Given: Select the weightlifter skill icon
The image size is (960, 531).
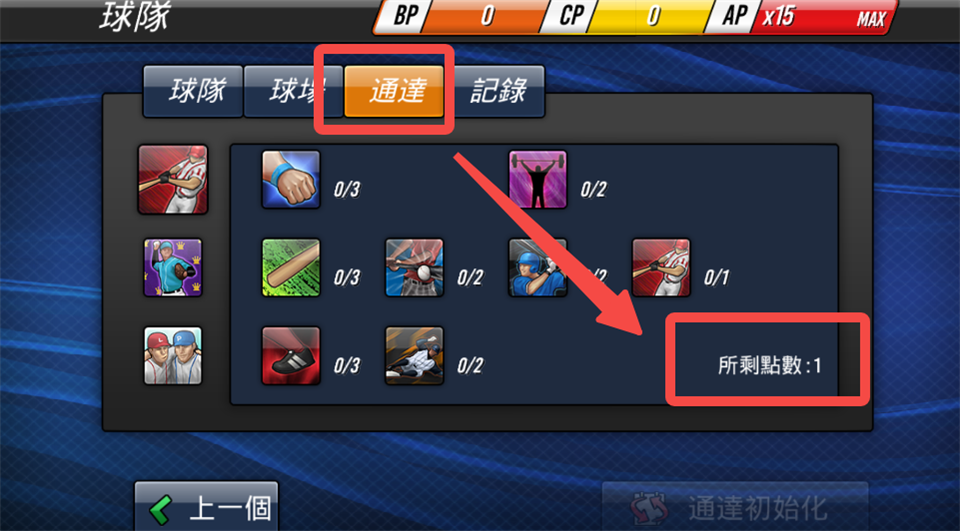Looking at the screenshot, I should click(538, 180).
